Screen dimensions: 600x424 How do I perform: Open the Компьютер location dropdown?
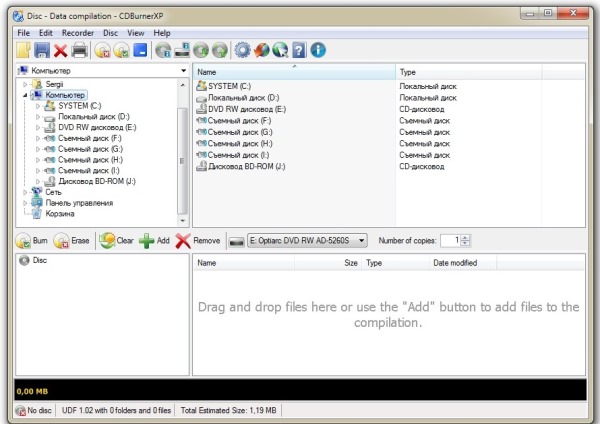click(x=184, y=70)
